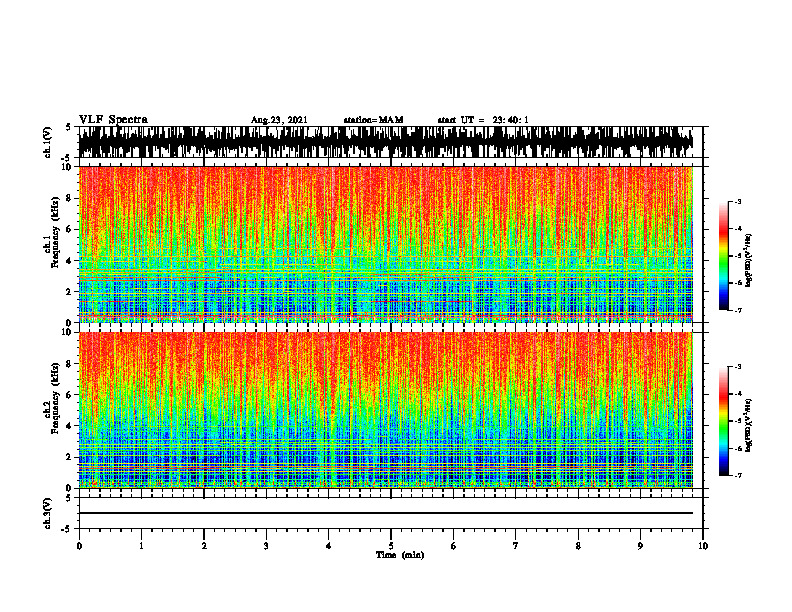792x612 pixels.
Task: Click the ch.2 color scale bar
Action: point(723,421)
